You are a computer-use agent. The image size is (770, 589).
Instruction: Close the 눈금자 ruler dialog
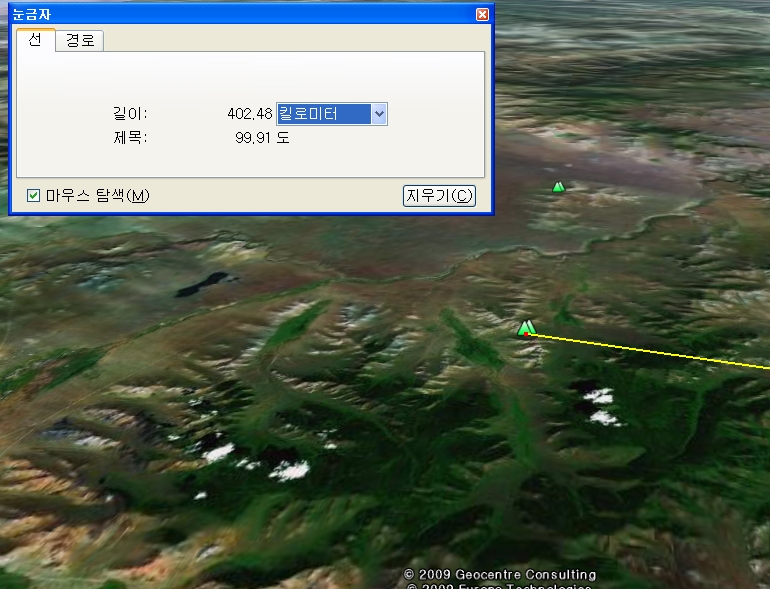pos(482,14)
